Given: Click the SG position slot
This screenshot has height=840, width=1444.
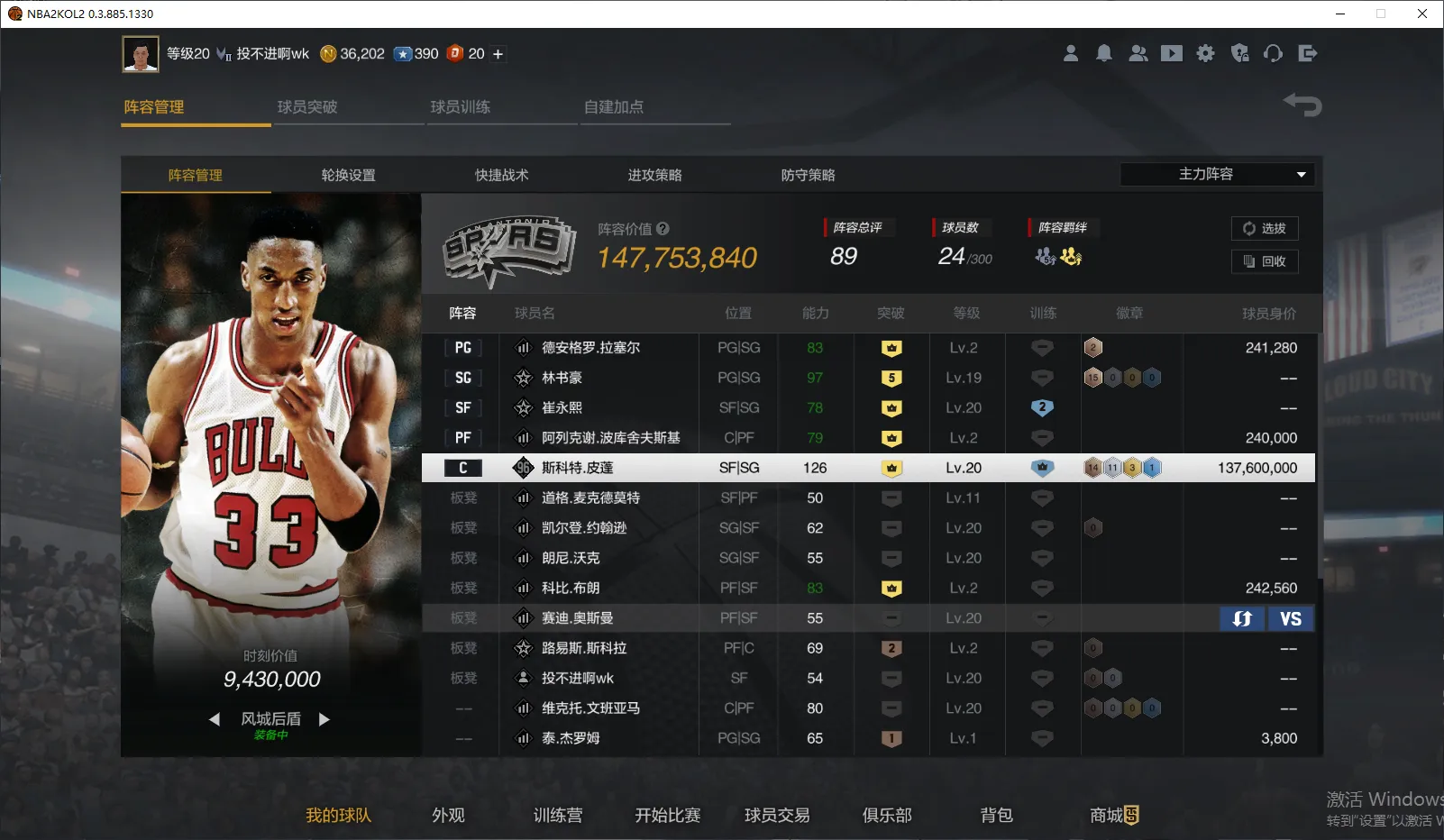Looking at the screenshot, I should 463,378.
